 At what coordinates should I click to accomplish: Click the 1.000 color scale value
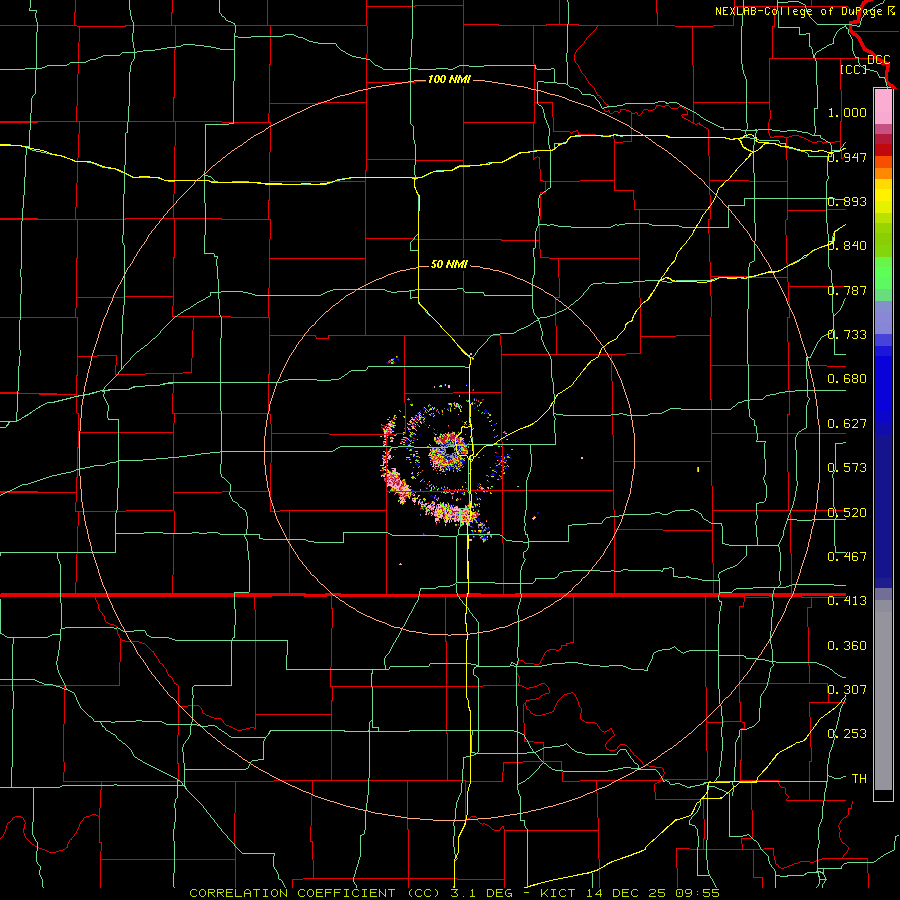(x=847, y=112)
